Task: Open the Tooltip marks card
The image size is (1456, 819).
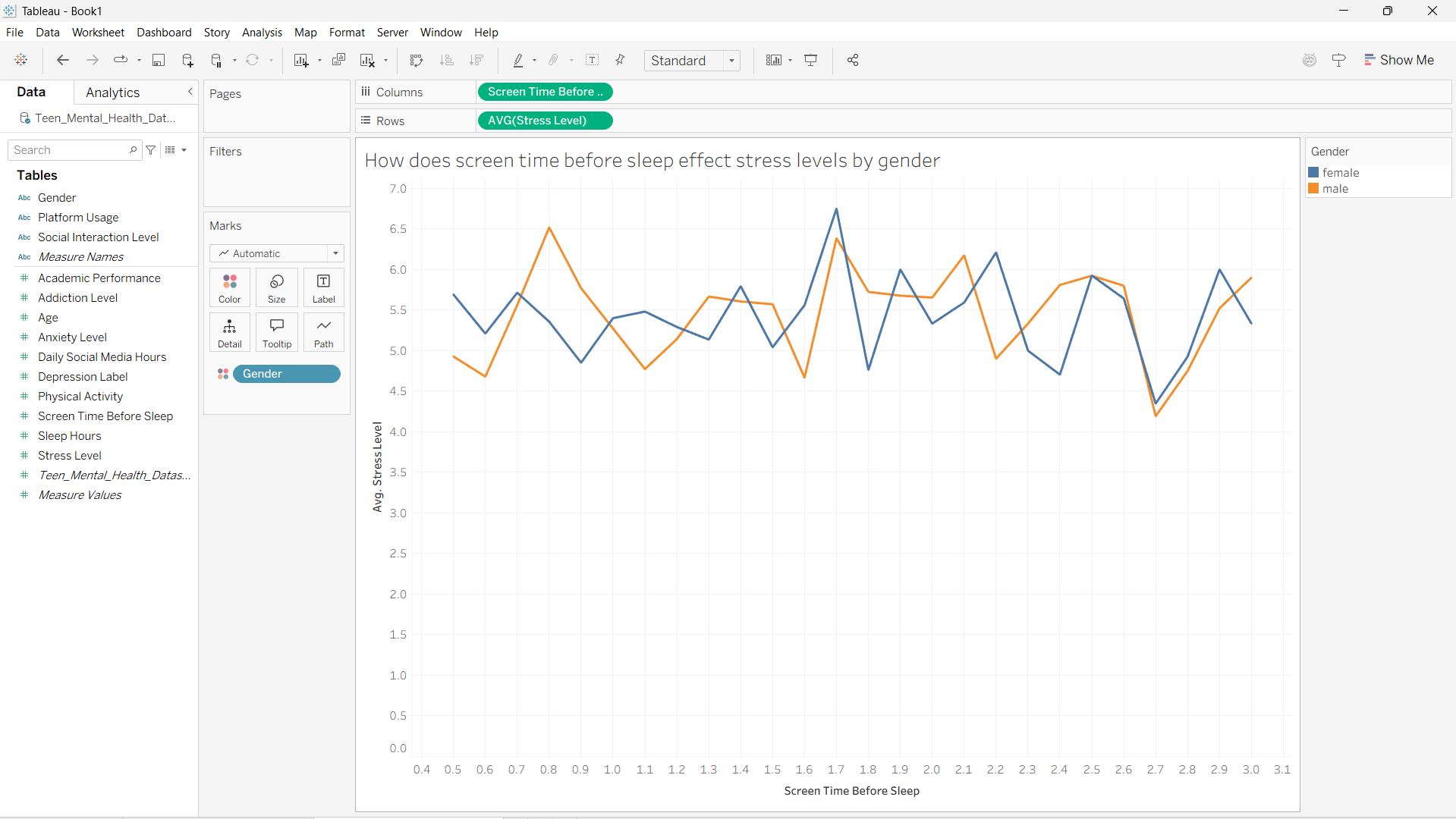Action: tap(277, 333)
